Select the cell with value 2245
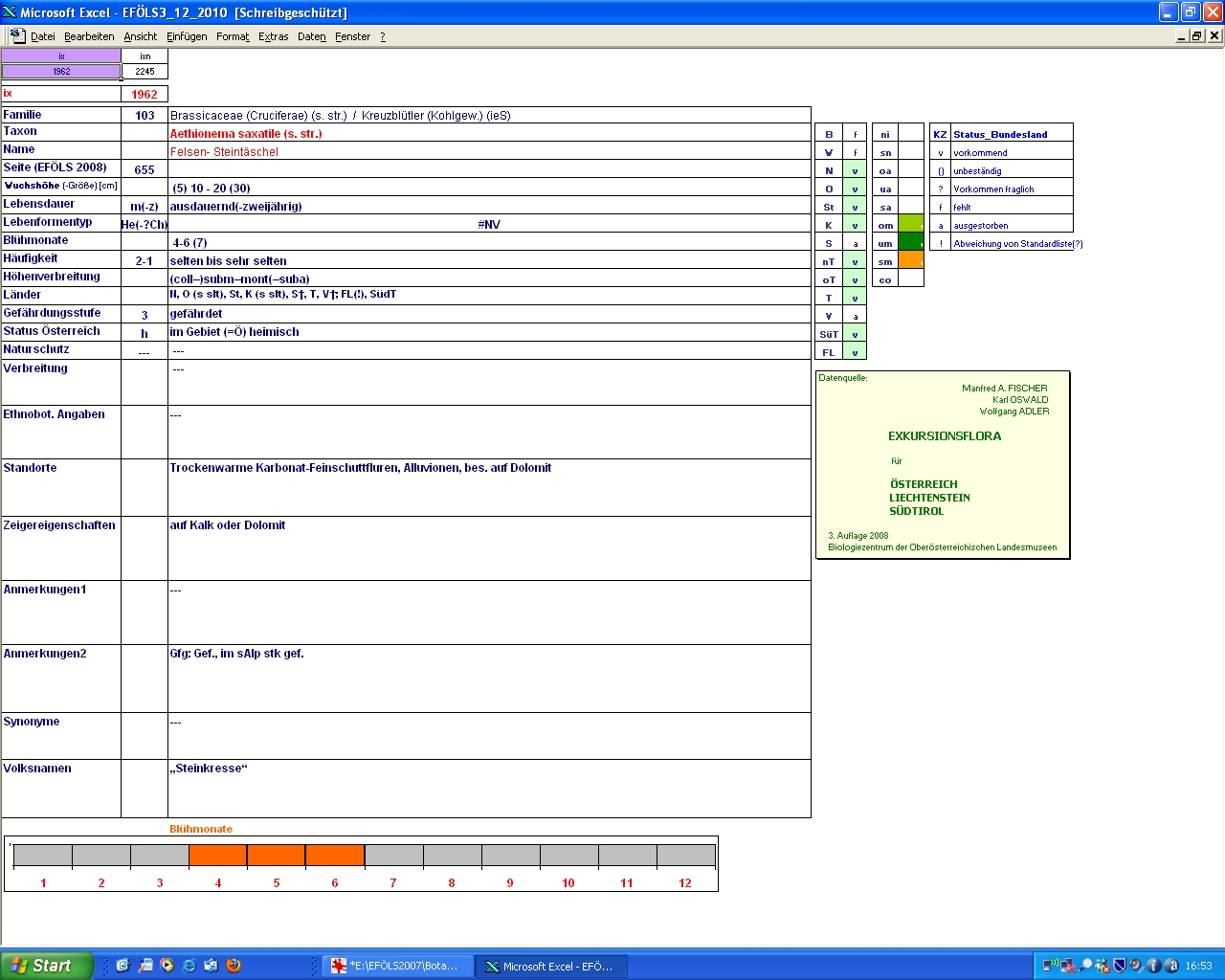The image size is (1225, 980). (x=145, y=71)
